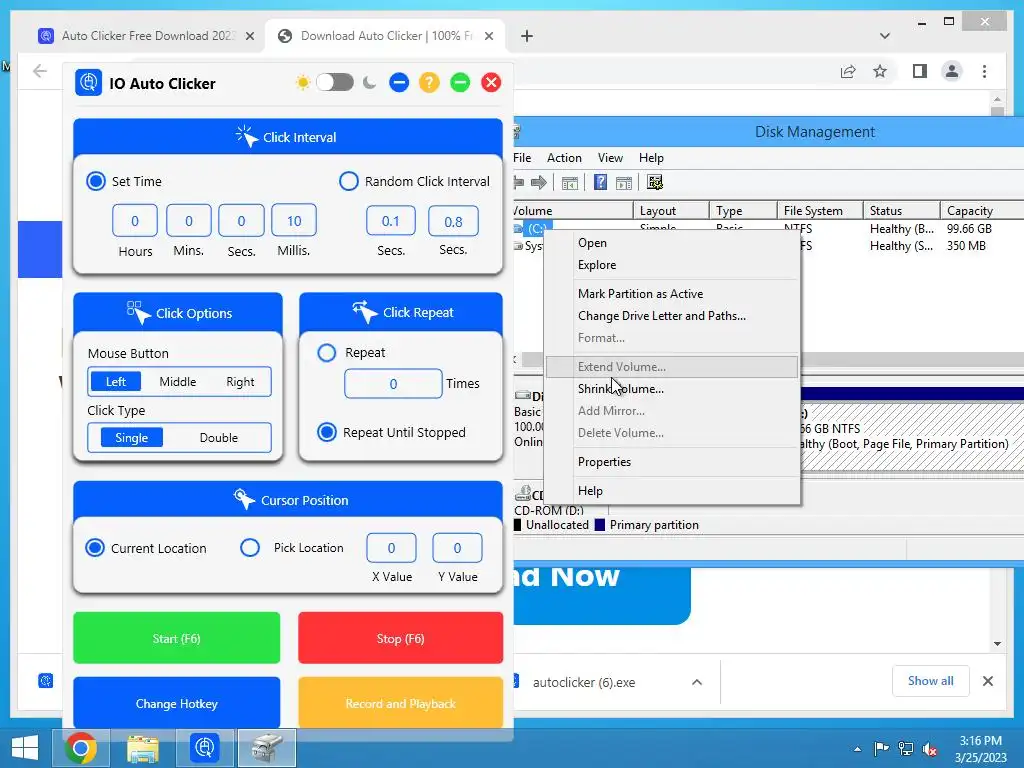
Task: Choose the Left mouse button option
Action: pos(116,381)
